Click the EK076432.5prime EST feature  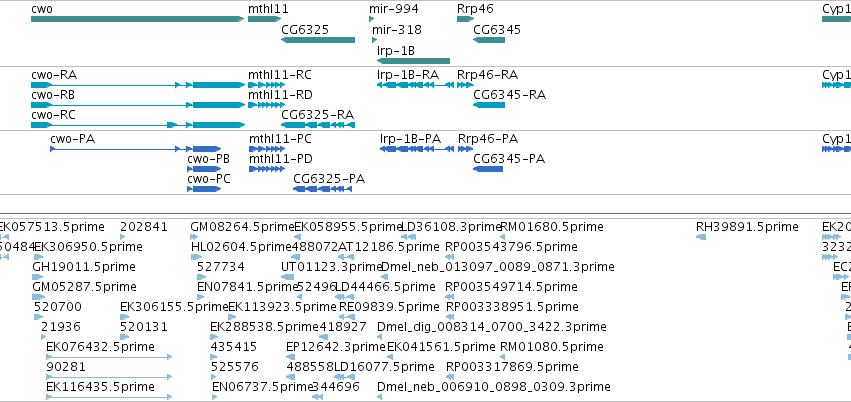coord(109,357)
